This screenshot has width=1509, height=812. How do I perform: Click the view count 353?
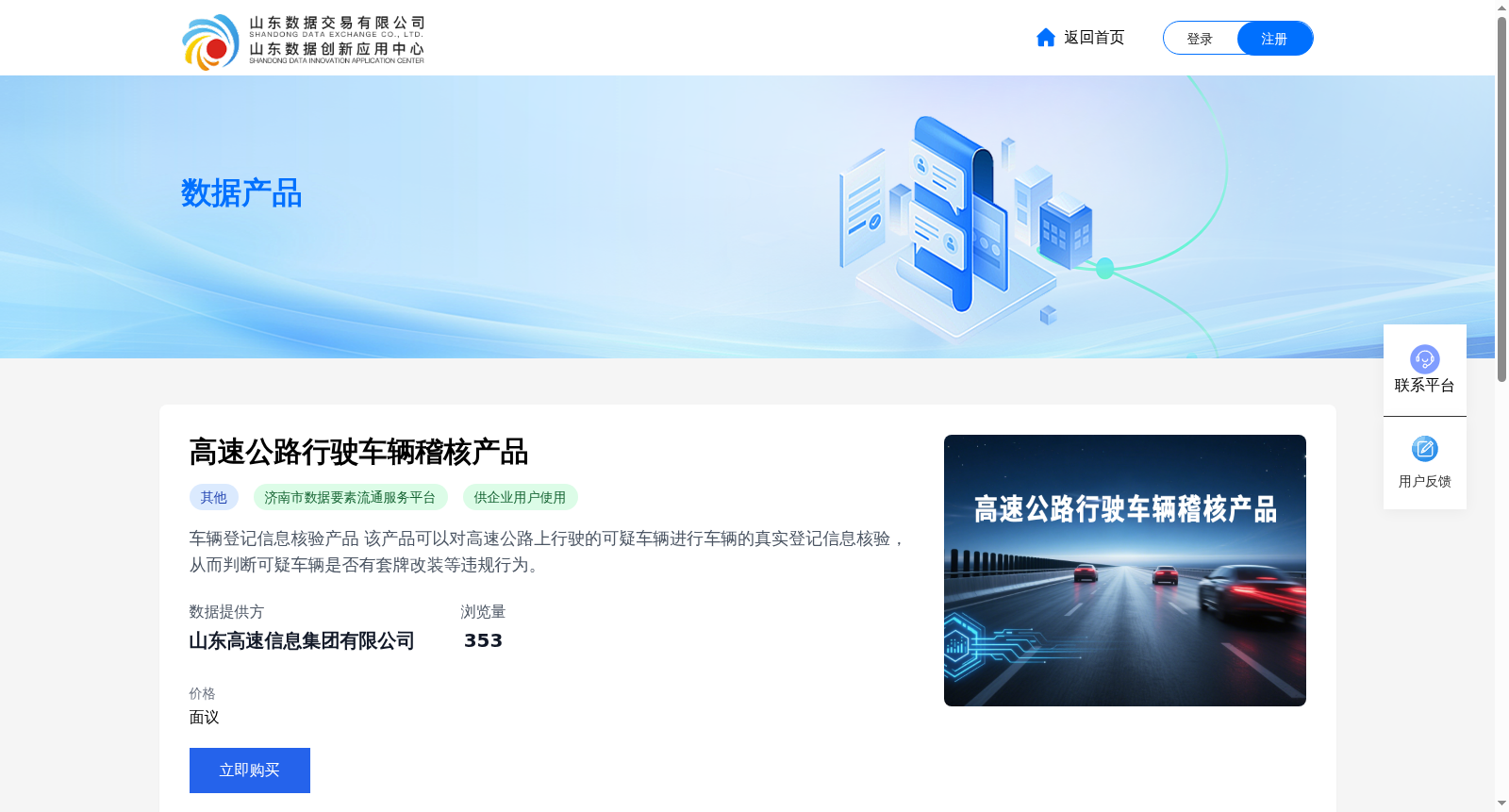click(483, 641)
